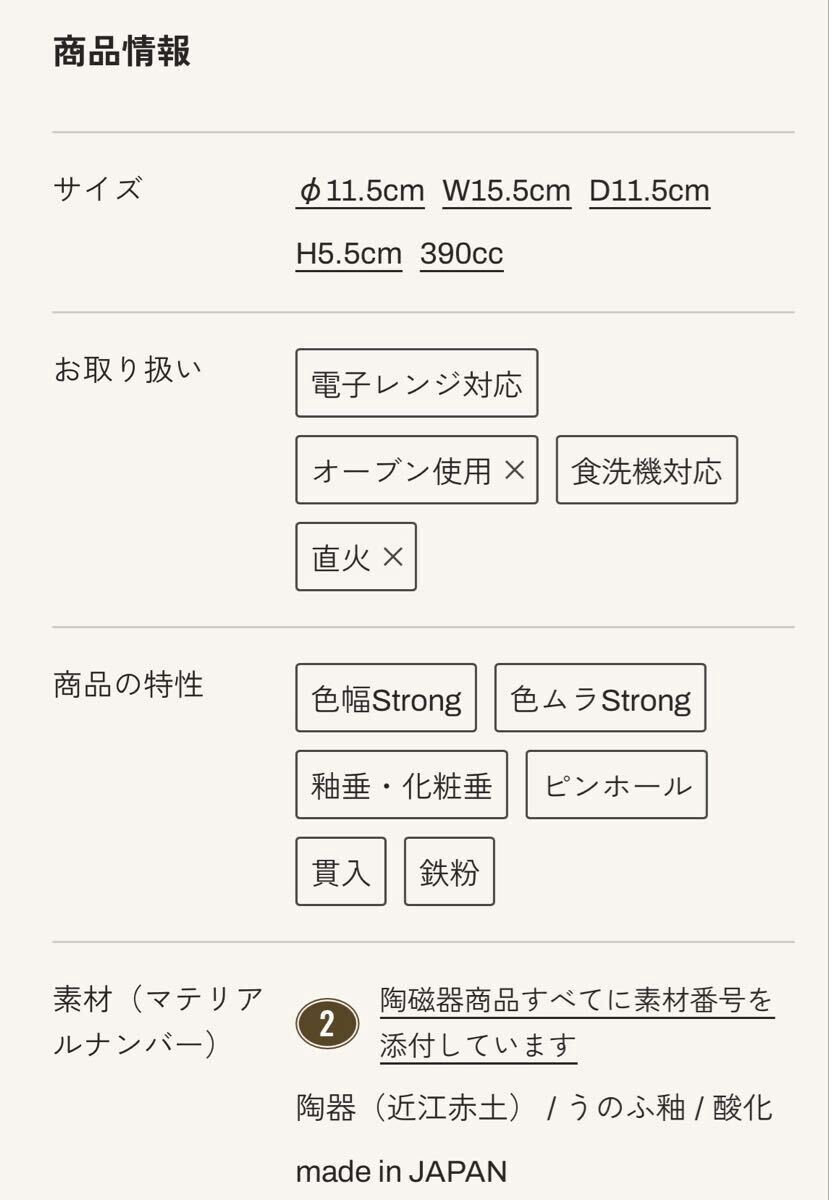Open the H5.5cm height link
This screenshot has width=829, height=1200.
(x=348, y=254)
